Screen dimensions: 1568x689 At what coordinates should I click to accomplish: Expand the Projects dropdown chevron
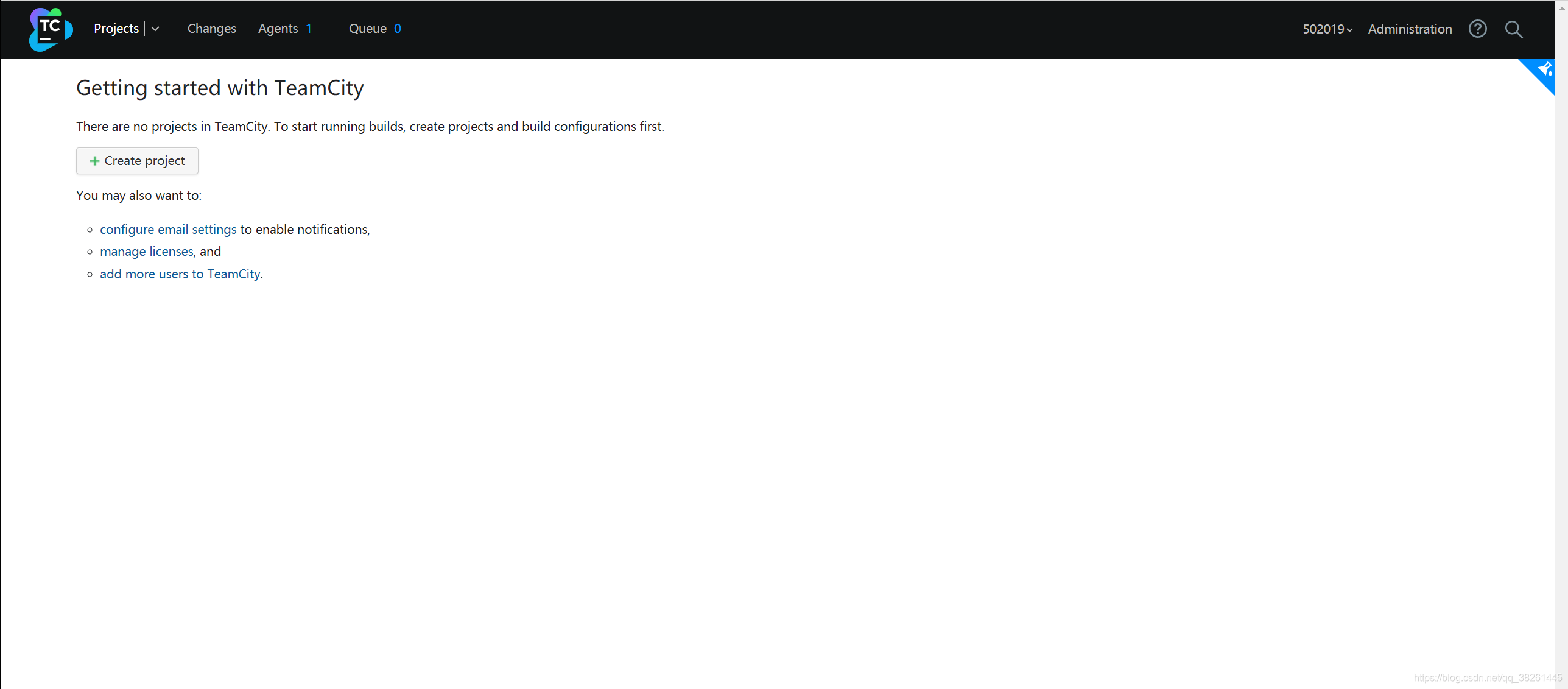pyautogui.click(x=155, y=29)
